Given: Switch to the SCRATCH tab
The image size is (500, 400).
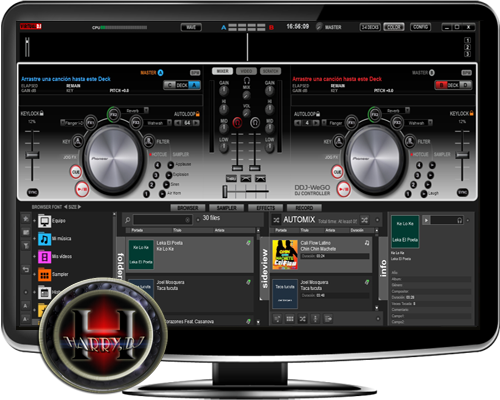Looking at the screenshot, I should tap(270, 71).
